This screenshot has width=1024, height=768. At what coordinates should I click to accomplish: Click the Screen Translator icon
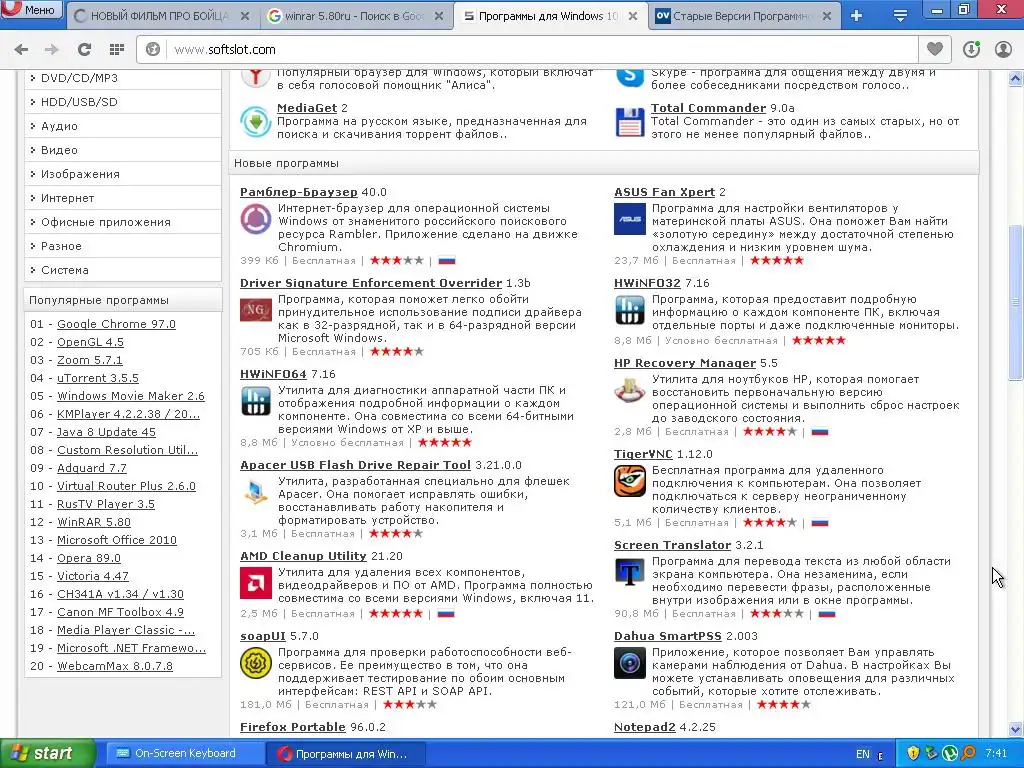(x=630, y=573)
